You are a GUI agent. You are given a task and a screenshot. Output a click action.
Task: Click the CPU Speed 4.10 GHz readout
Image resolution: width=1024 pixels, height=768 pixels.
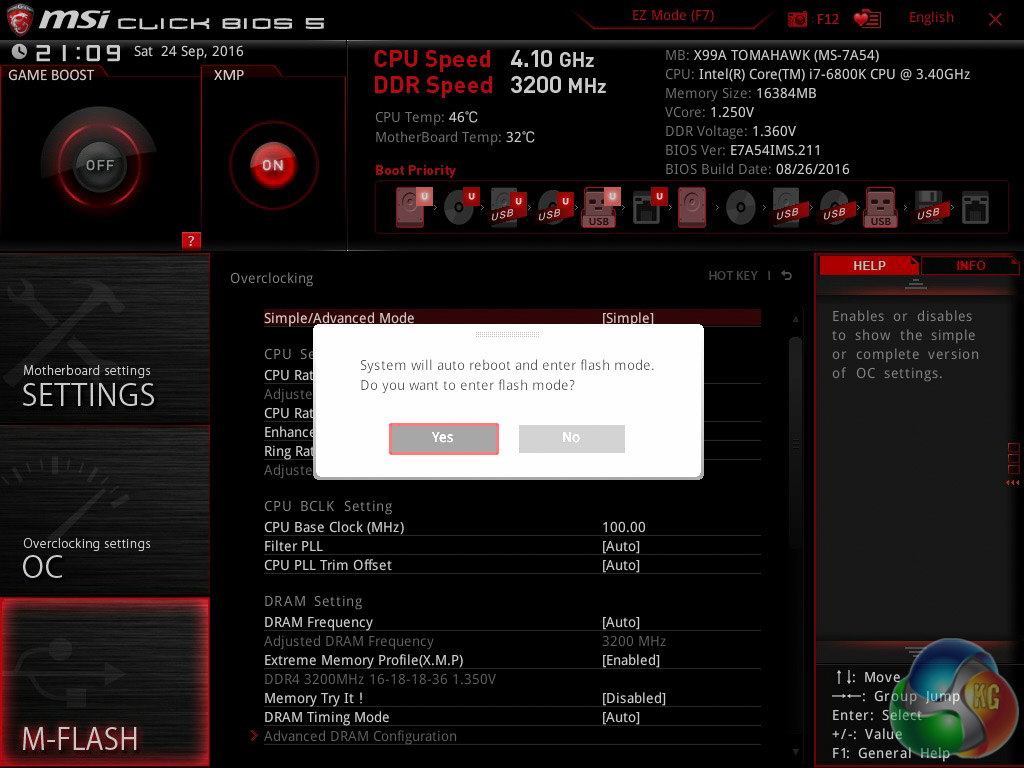(484, 59)
